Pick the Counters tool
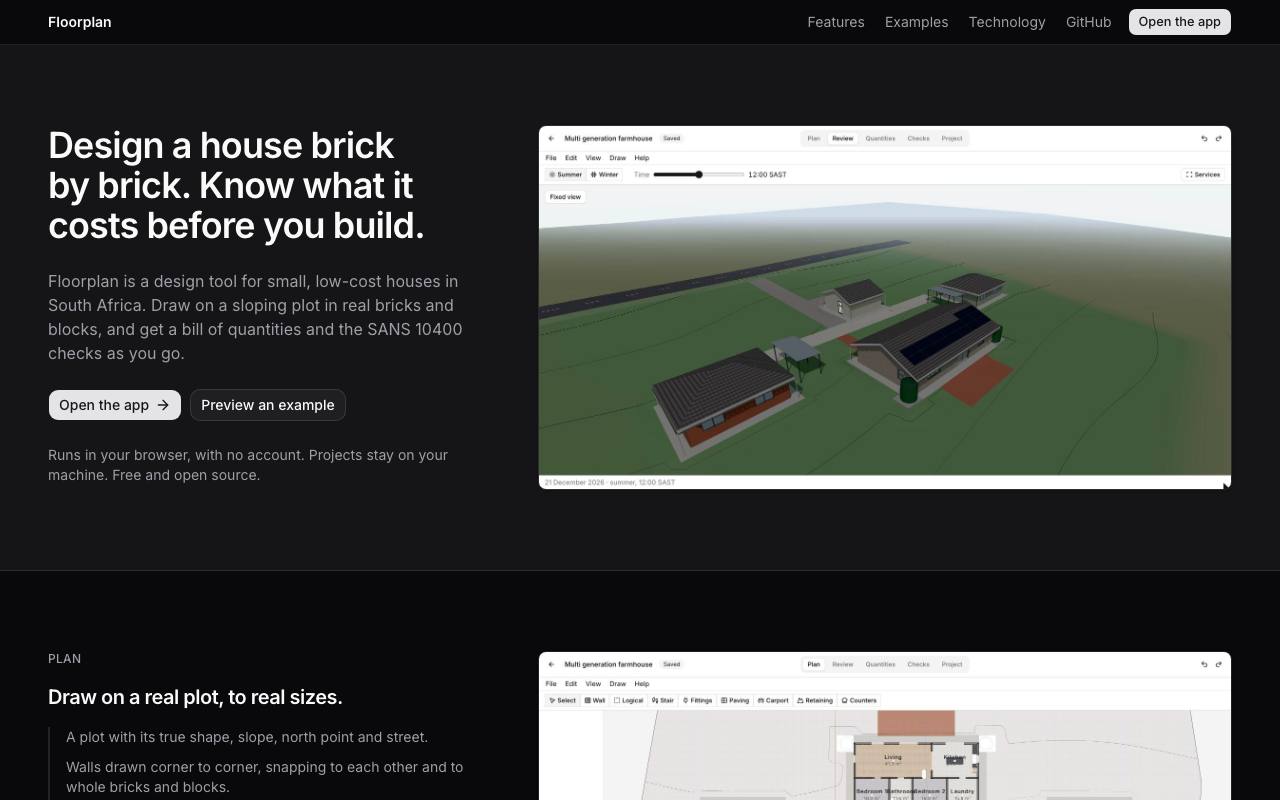Image resolution: width=1280 pixels, height=800 pixels. [x=859, y=700]
